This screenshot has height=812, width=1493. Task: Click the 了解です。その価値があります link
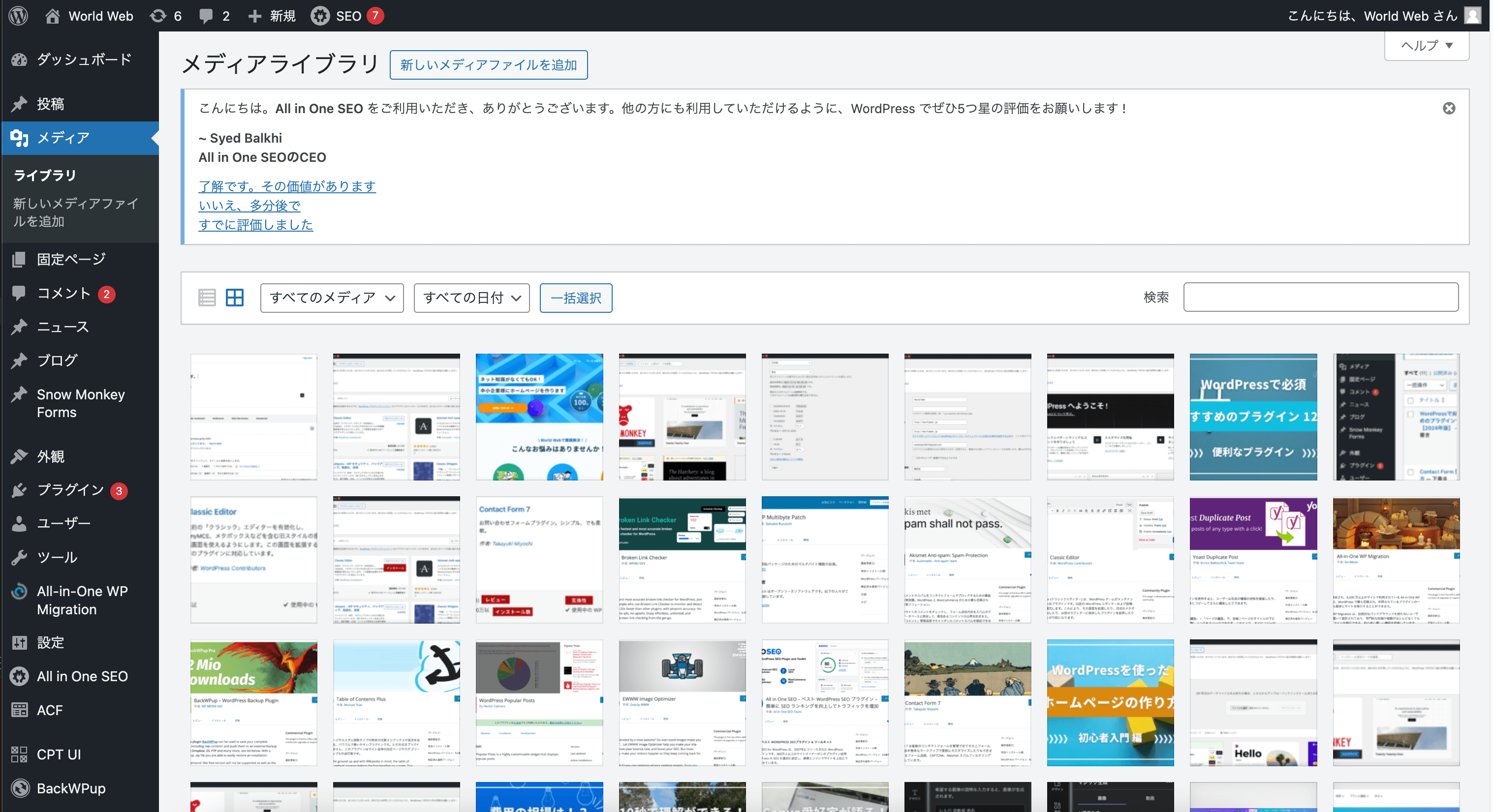tap(287, 186)
